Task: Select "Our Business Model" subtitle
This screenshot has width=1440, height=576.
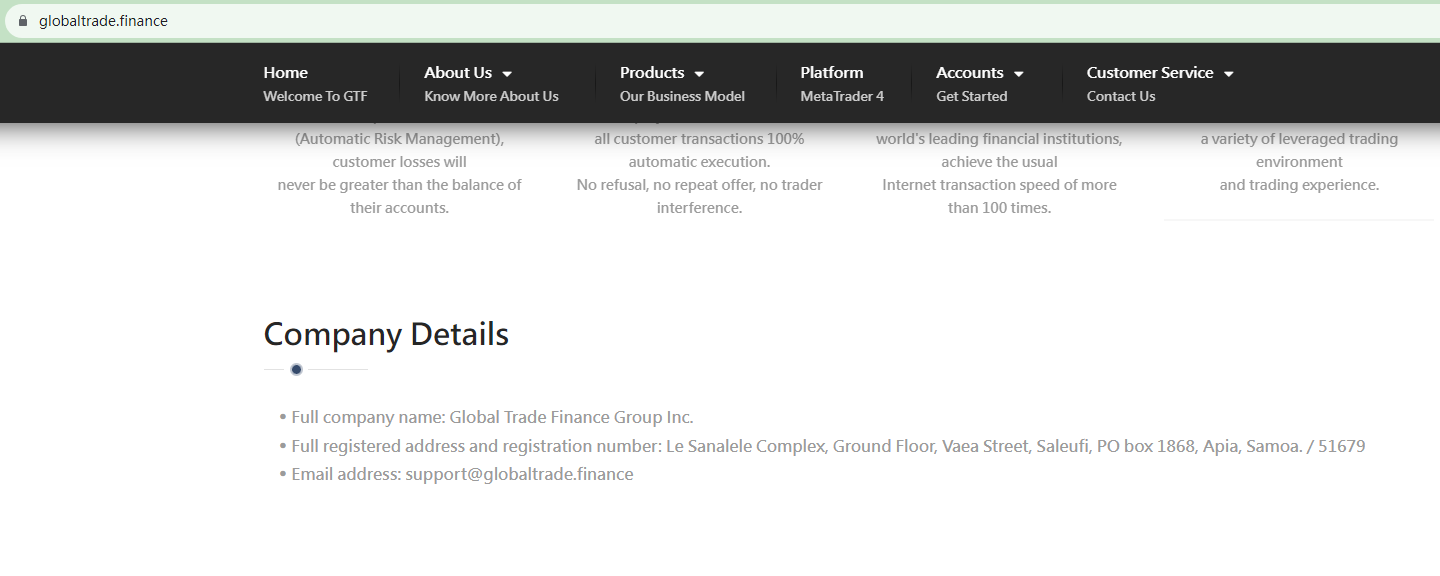Action: (682, 96)
